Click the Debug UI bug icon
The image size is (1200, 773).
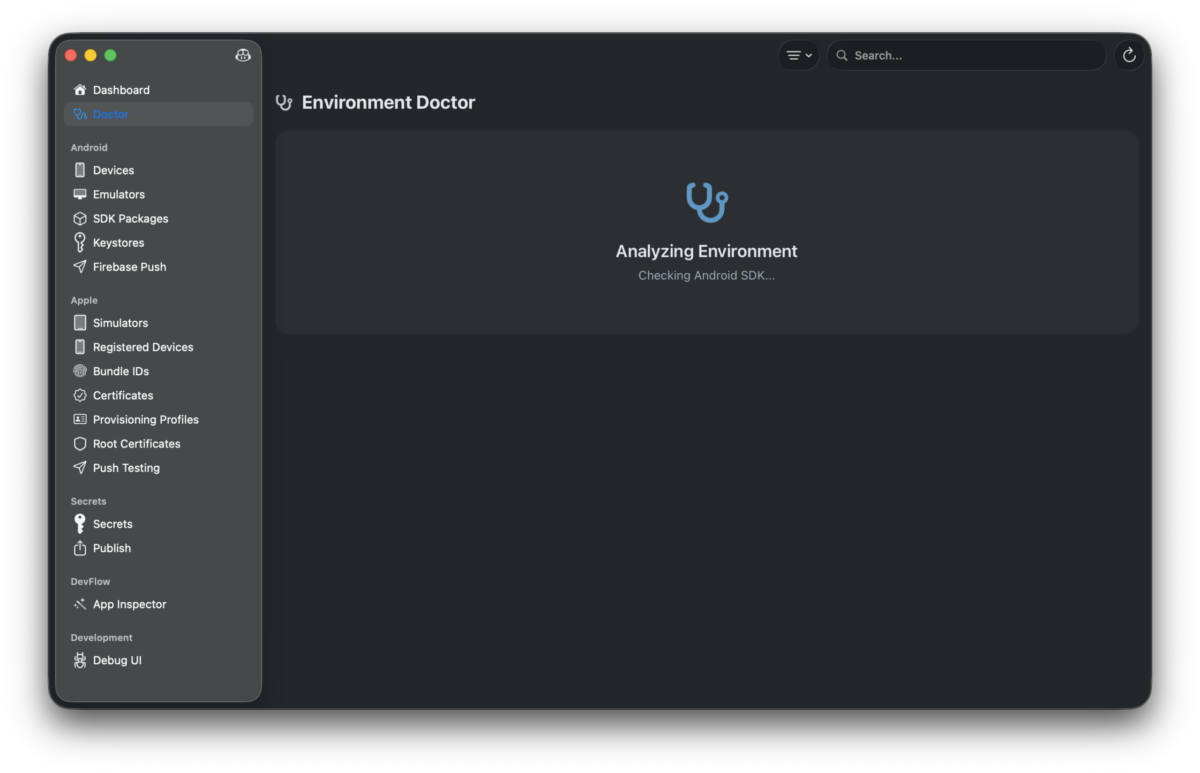click(x=80, y=660)
